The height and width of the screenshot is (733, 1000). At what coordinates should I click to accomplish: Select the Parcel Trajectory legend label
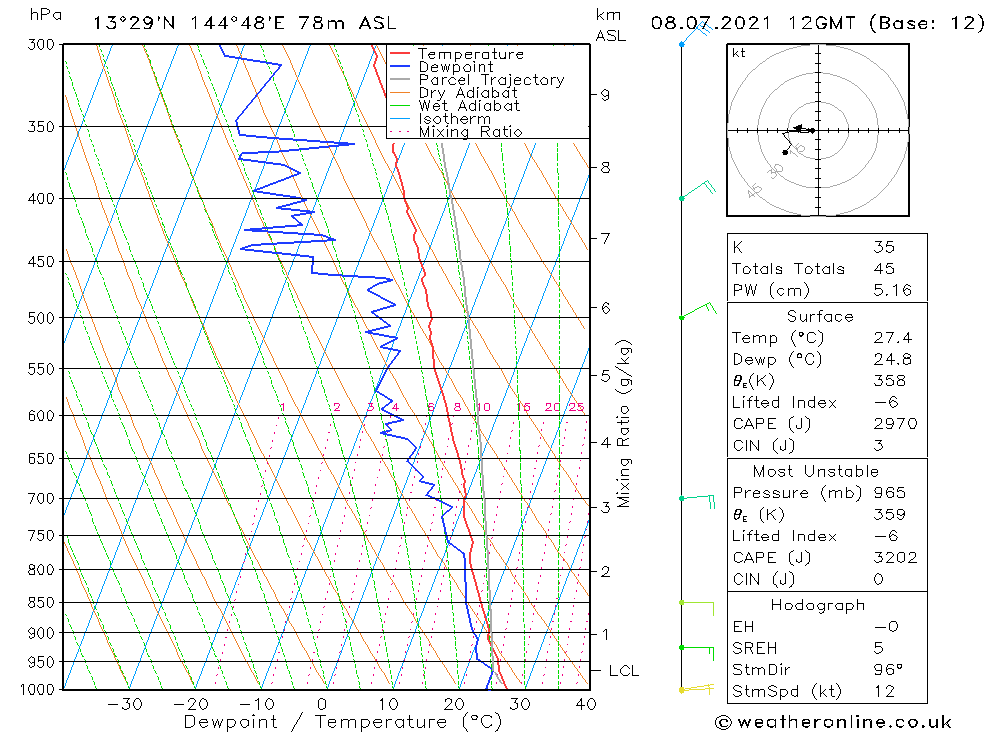coord(491,80)
